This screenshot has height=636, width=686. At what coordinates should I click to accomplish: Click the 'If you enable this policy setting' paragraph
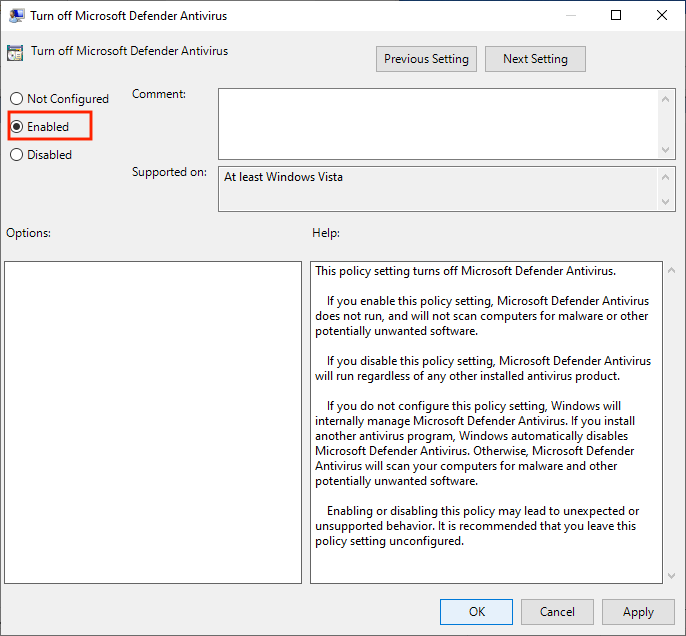(x=482, y=316)
